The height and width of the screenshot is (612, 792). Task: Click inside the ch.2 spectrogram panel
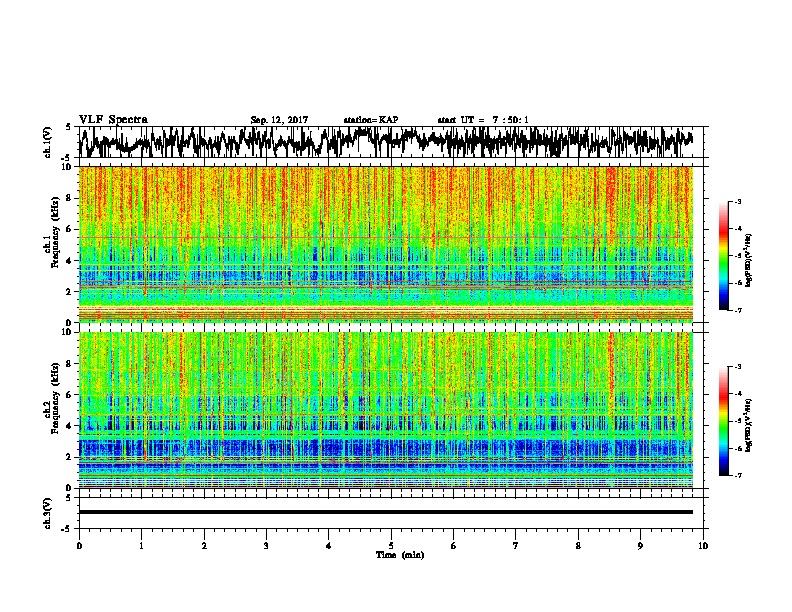[386, 410]
